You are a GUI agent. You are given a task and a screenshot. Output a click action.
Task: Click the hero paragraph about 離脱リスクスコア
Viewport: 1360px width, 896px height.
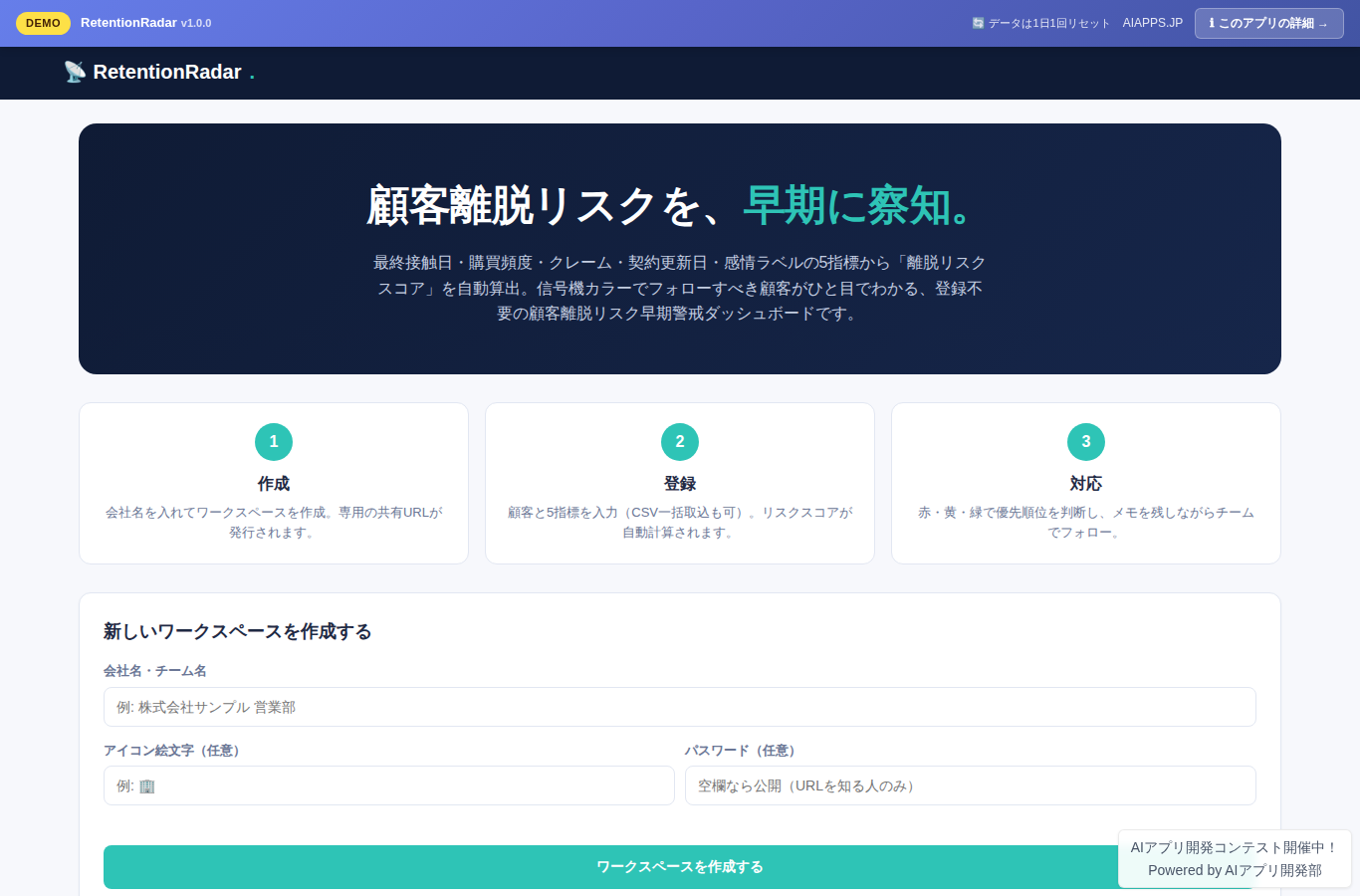pyautogui.click(x=680, y=289)
